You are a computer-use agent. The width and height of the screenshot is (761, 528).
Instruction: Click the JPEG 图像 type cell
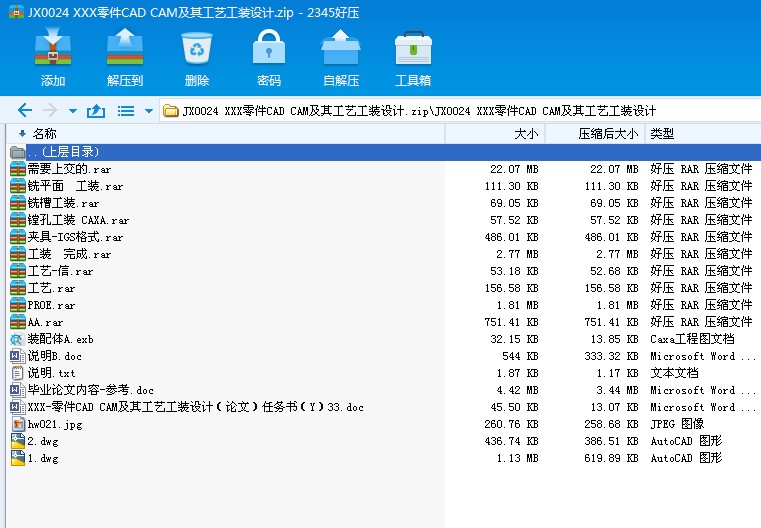click(x=677, y=424)
